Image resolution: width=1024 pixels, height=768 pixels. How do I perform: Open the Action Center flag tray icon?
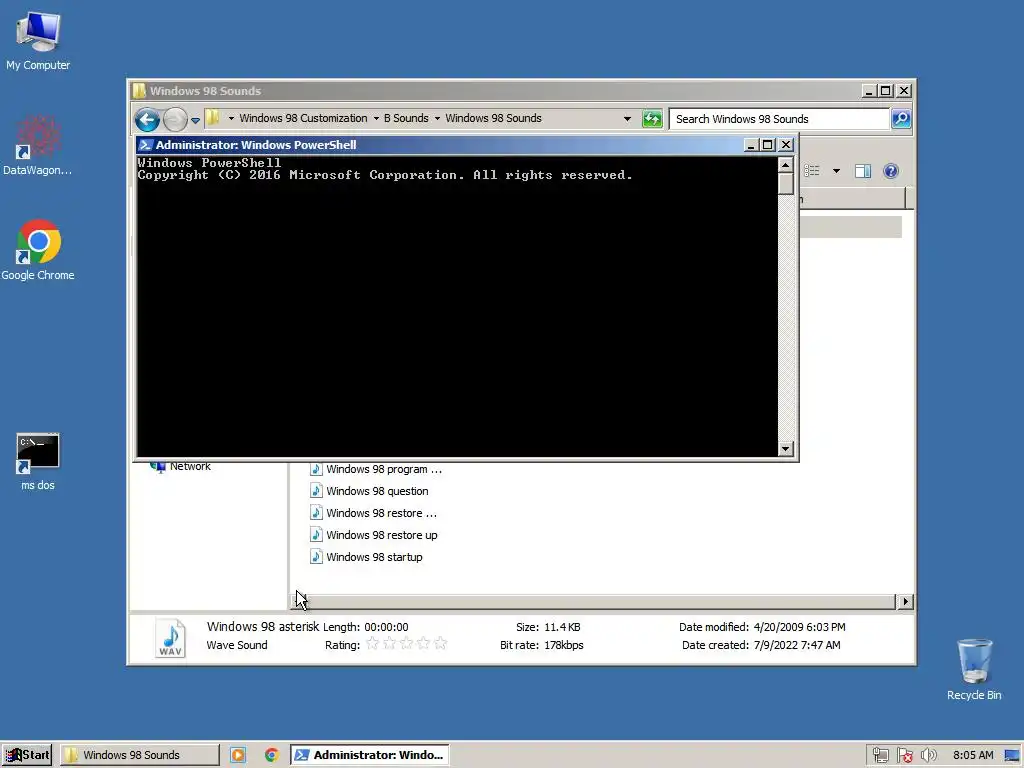(904, 756)
